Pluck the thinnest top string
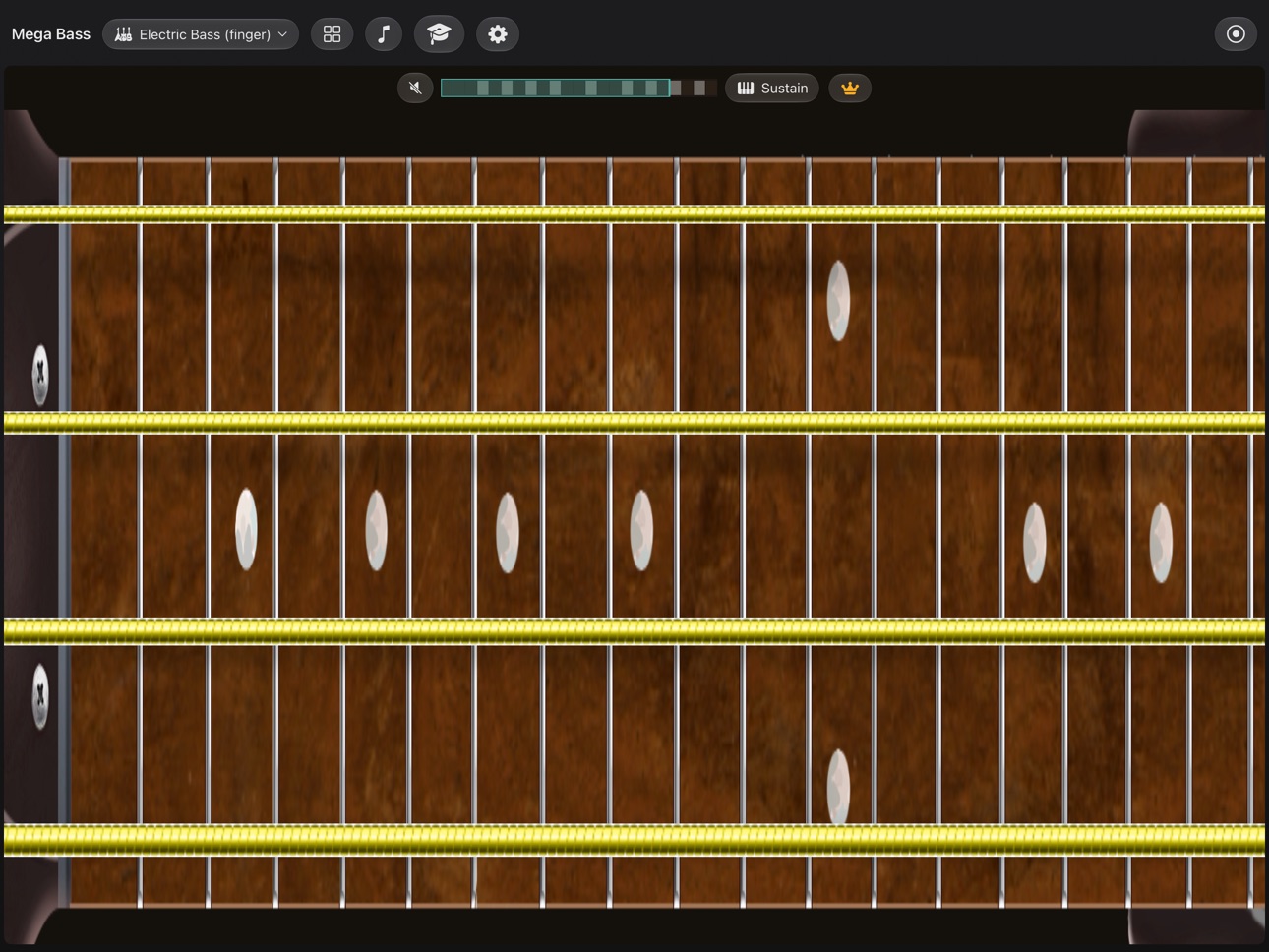The image size is (1269, 952). [634, 213]
